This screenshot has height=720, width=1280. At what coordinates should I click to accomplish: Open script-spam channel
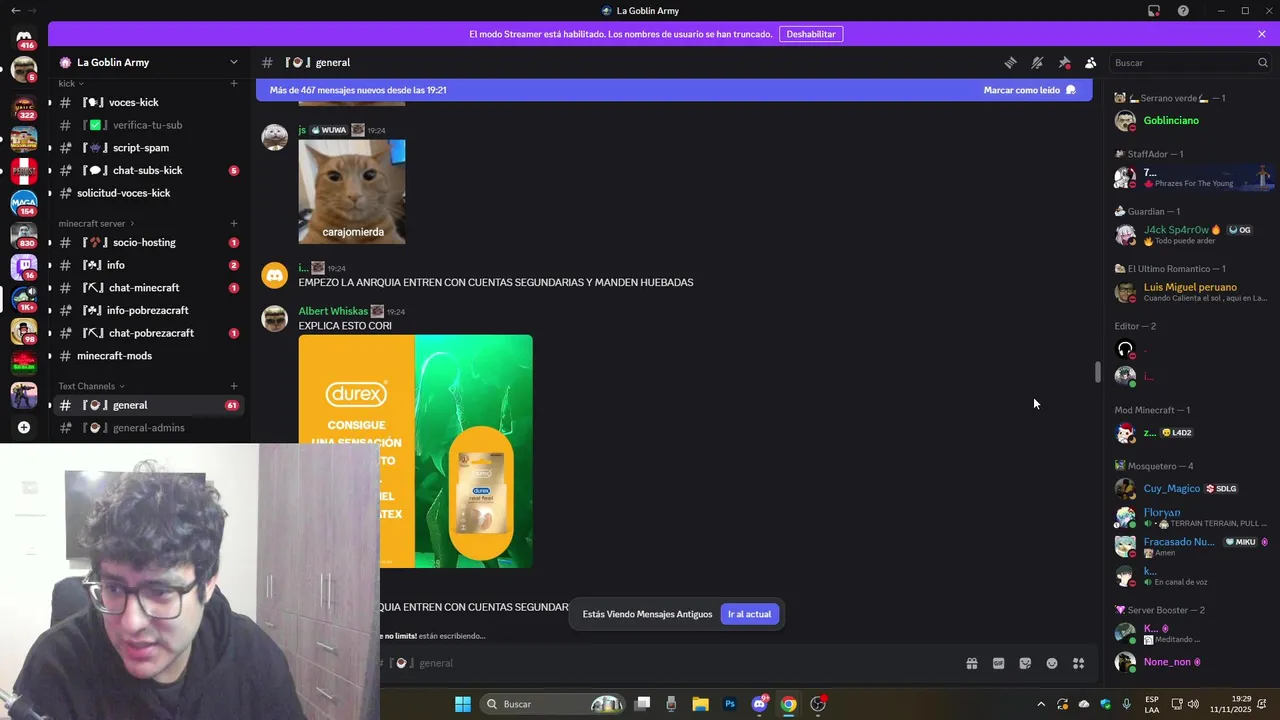coord(146,148)
